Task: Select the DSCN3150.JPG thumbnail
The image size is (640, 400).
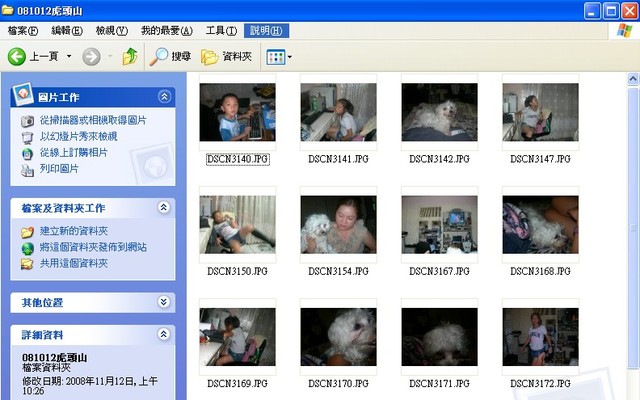Action: point(238,224)
